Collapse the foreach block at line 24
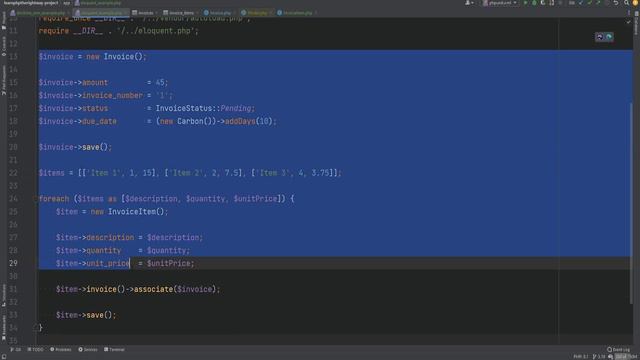 [36, 199]
